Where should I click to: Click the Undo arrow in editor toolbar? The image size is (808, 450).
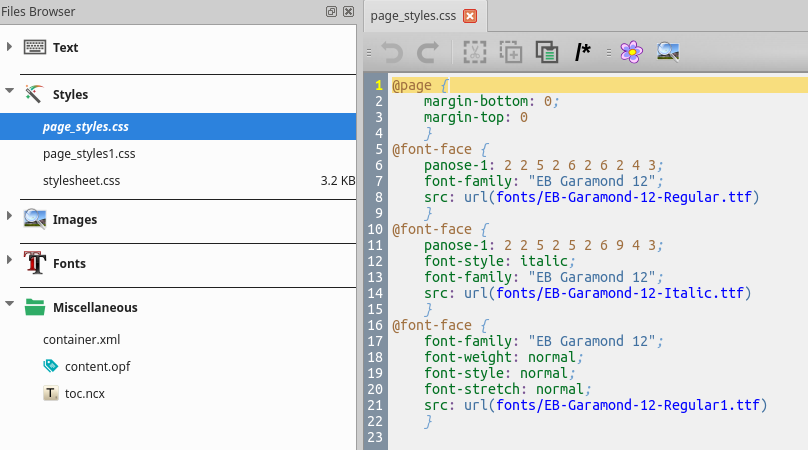coord(392,52)
